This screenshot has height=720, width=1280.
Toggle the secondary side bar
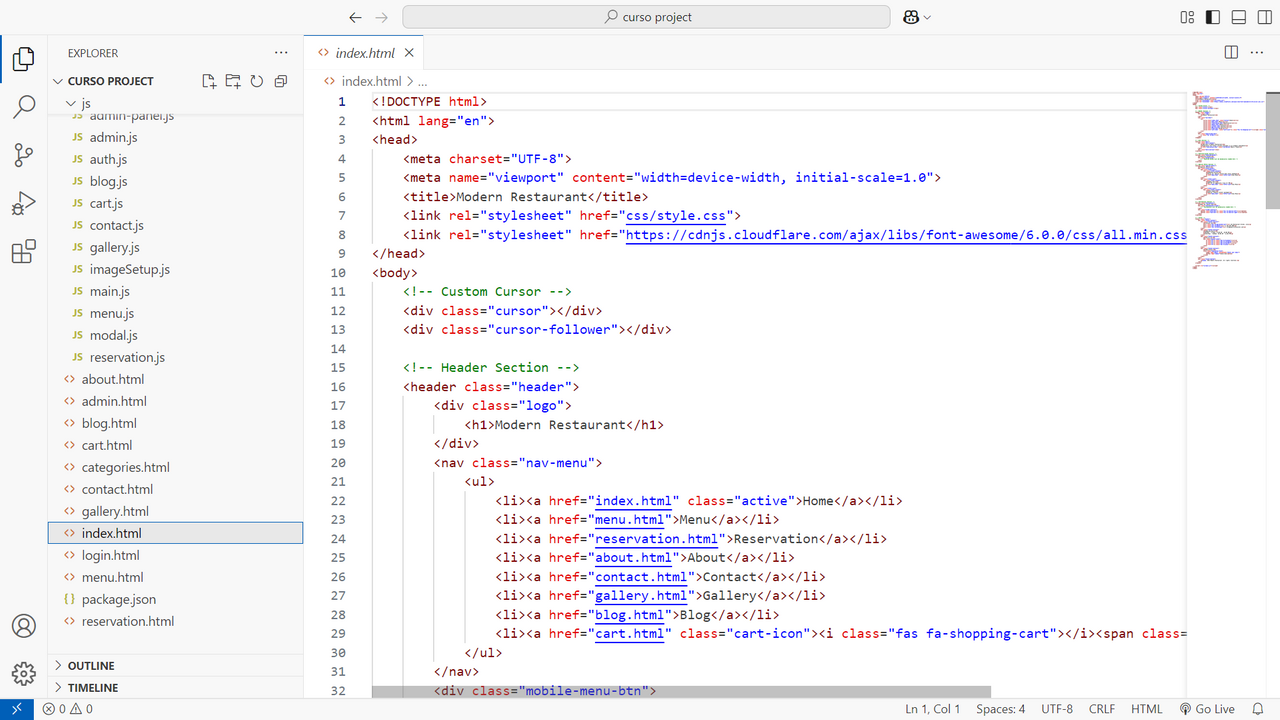[1265, 17]
